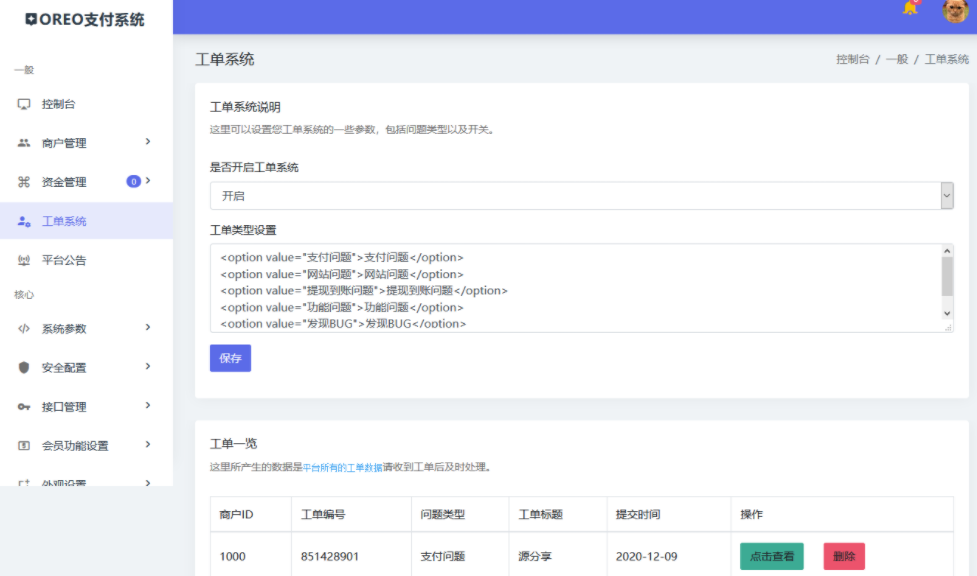
Task: Expand the 商户管理 submenu chevron
Action: tap(148, 142)
